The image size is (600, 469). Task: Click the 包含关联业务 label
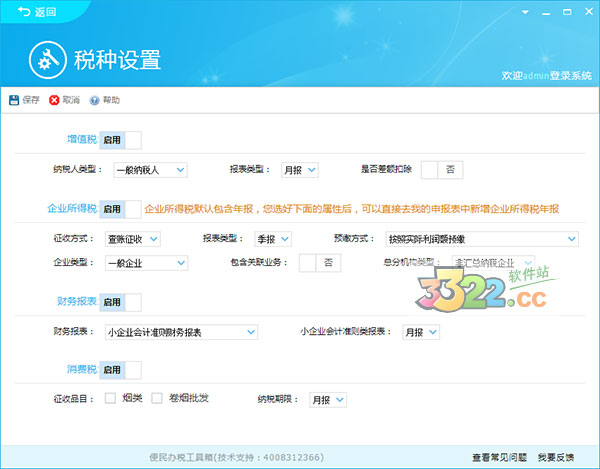click(259, 262)
